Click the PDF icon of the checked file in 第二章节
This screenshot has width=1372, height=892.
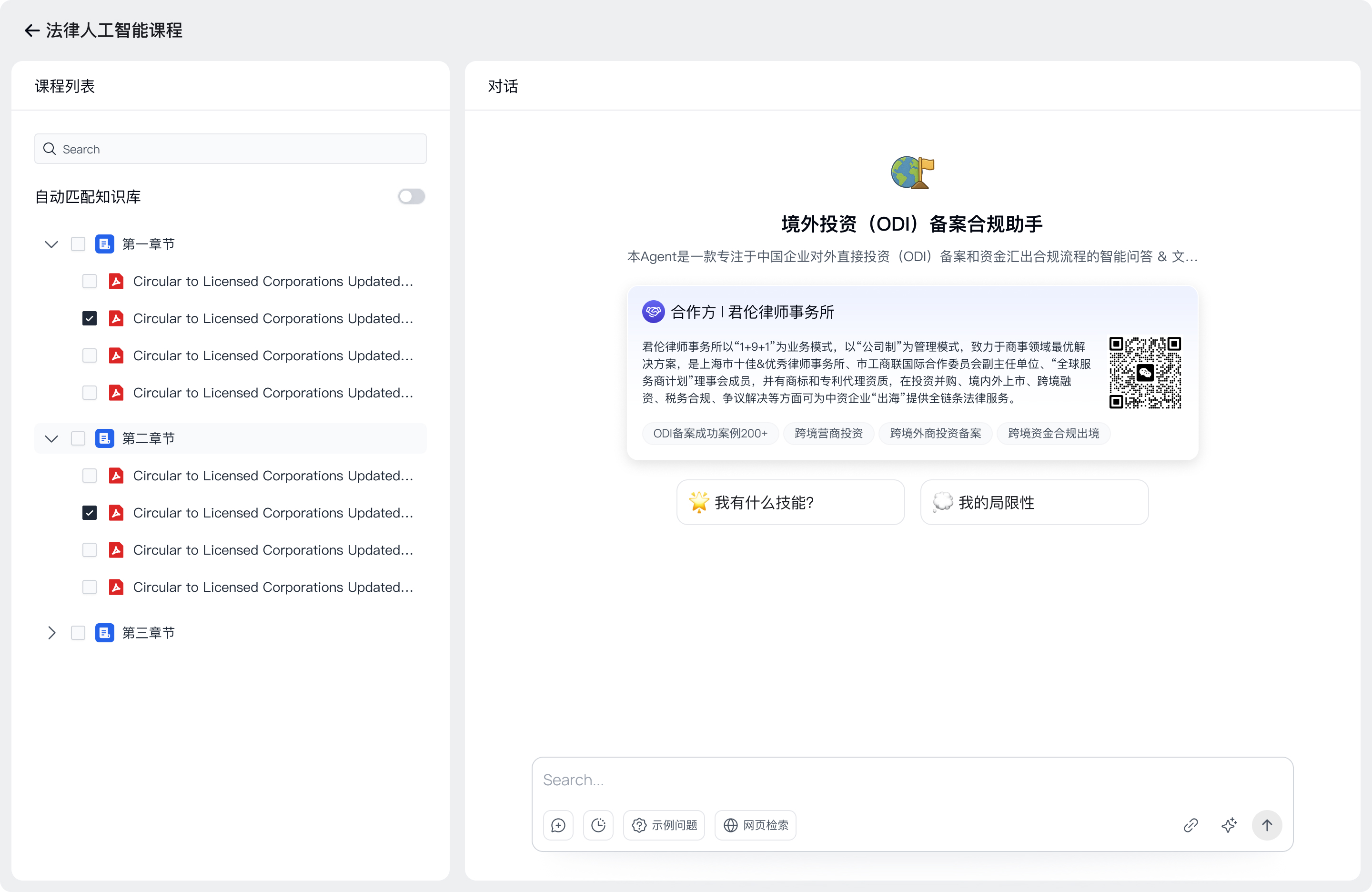(x=116, y=513)
